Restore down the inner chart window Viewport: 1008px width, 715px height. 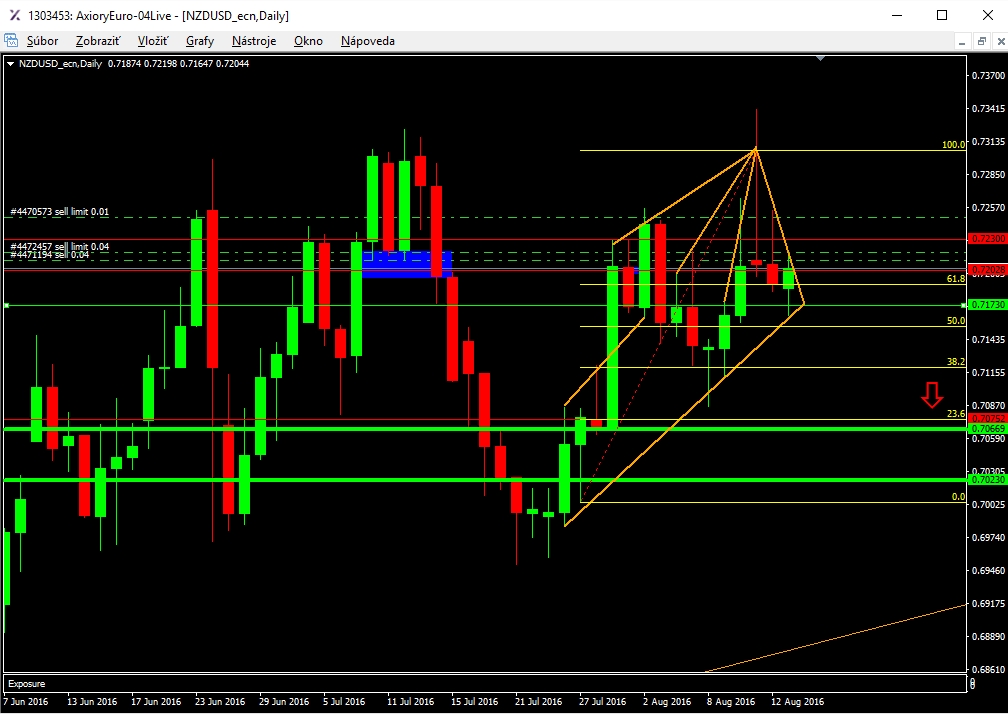982,42
